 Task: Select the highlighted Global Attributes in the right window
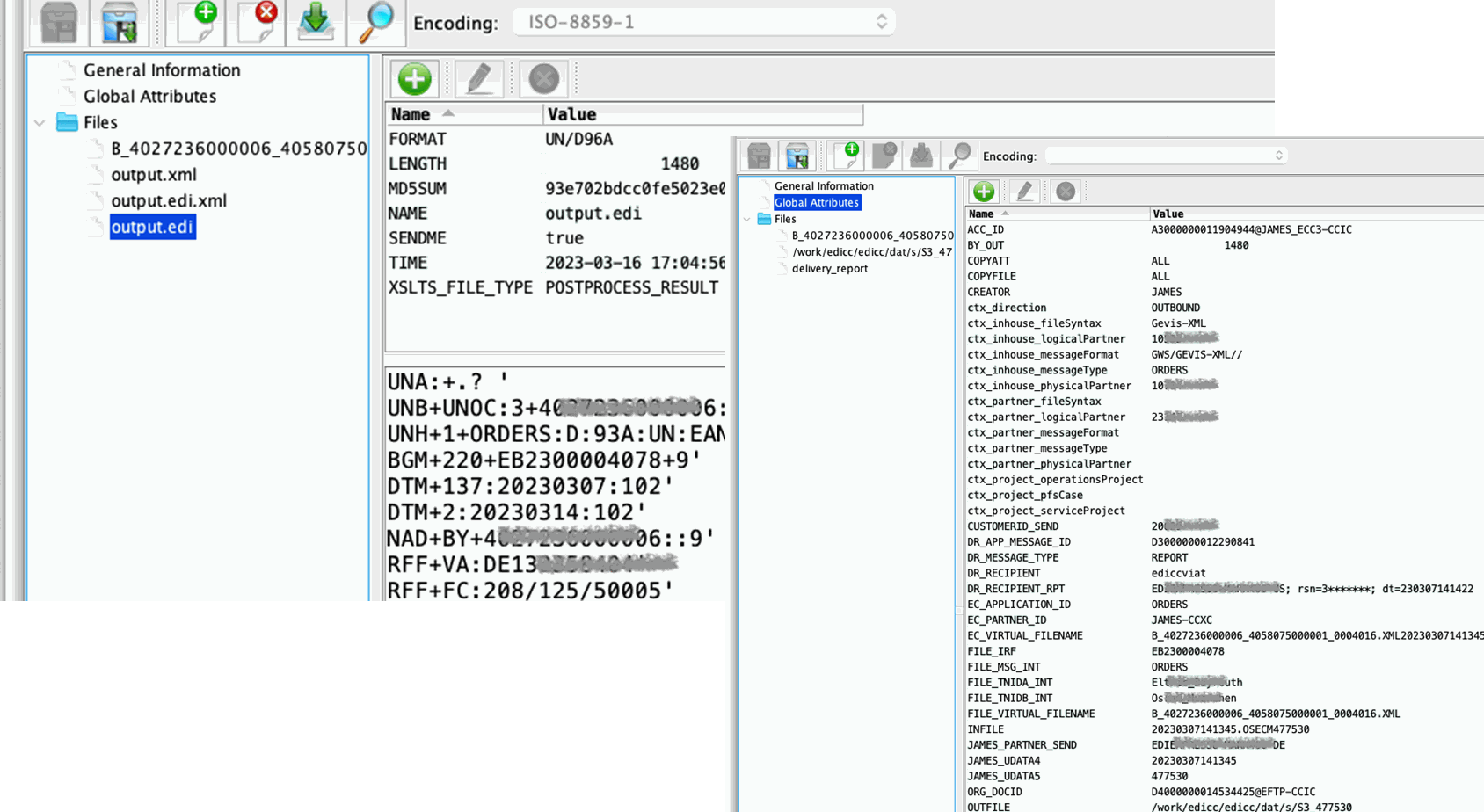coord(817,202)
